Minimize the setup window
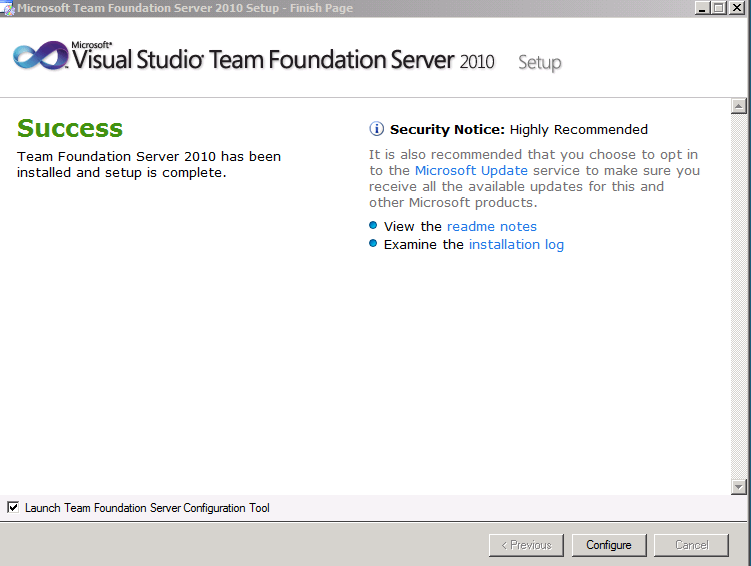The height and width of the screenshot is (566, 751). click(x=703, y=8)
